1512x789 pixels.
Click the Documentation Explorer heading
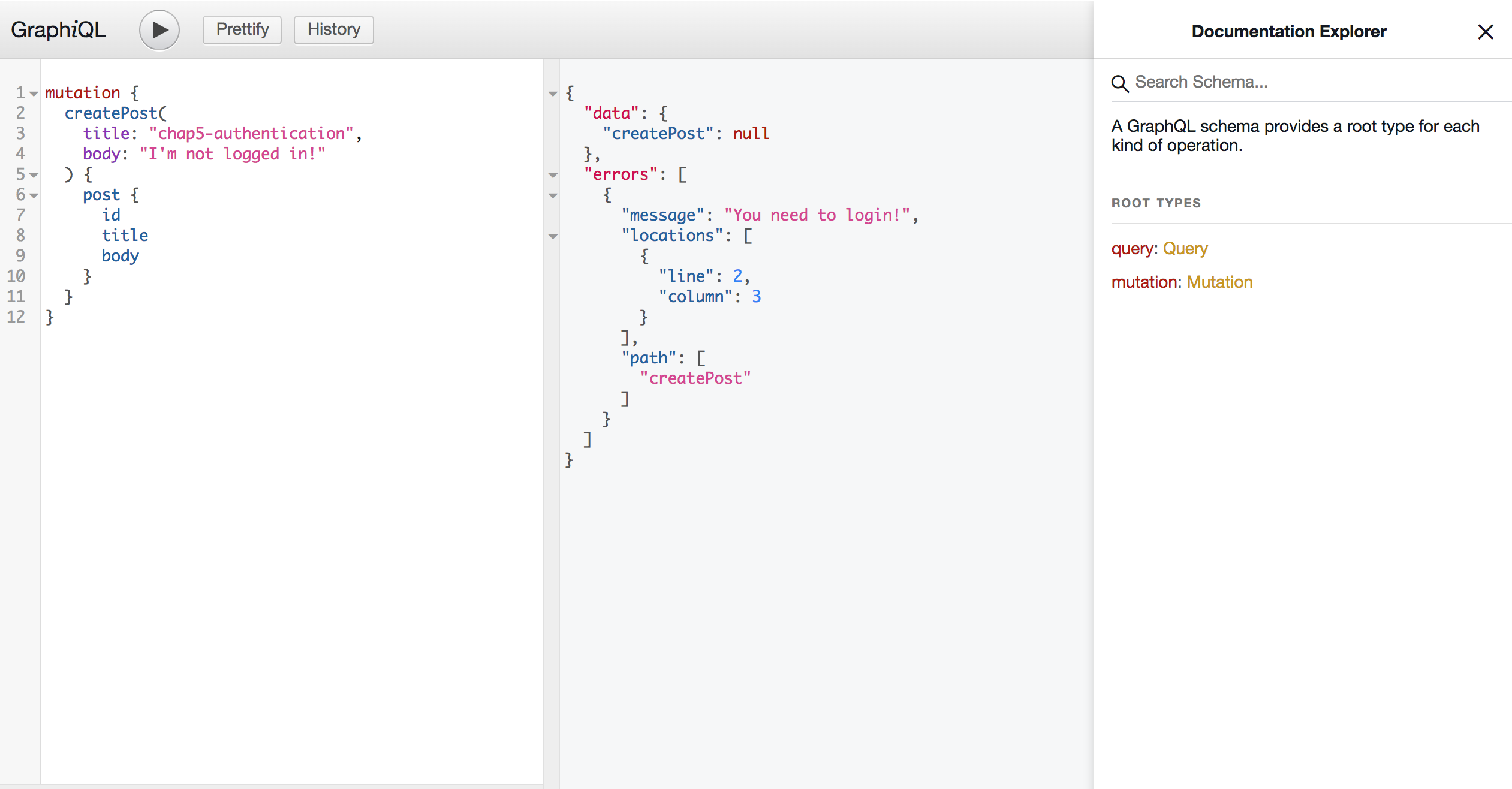coord(1288,31)
